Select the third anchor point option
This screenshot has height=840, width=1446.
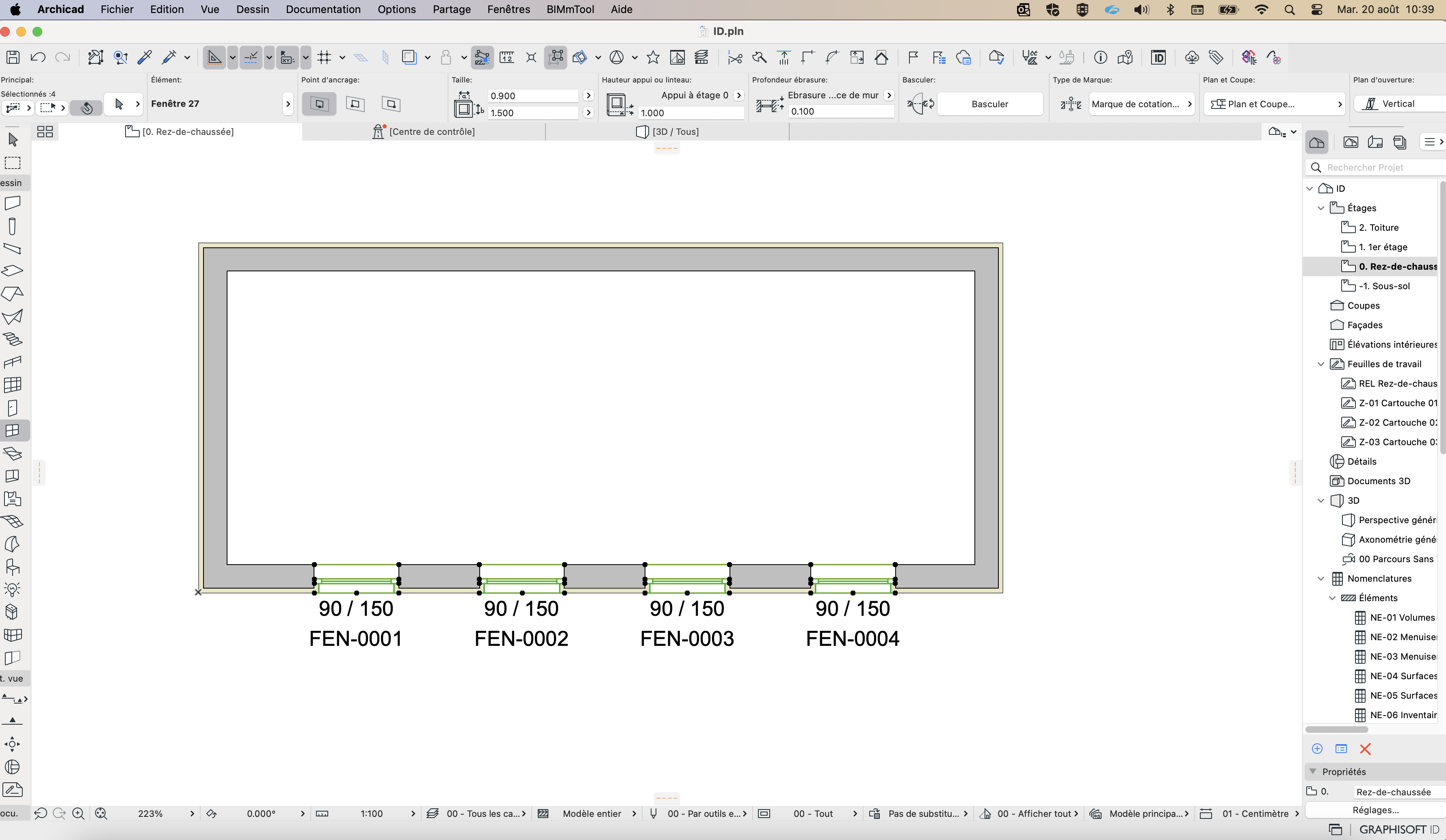point(391,104)
